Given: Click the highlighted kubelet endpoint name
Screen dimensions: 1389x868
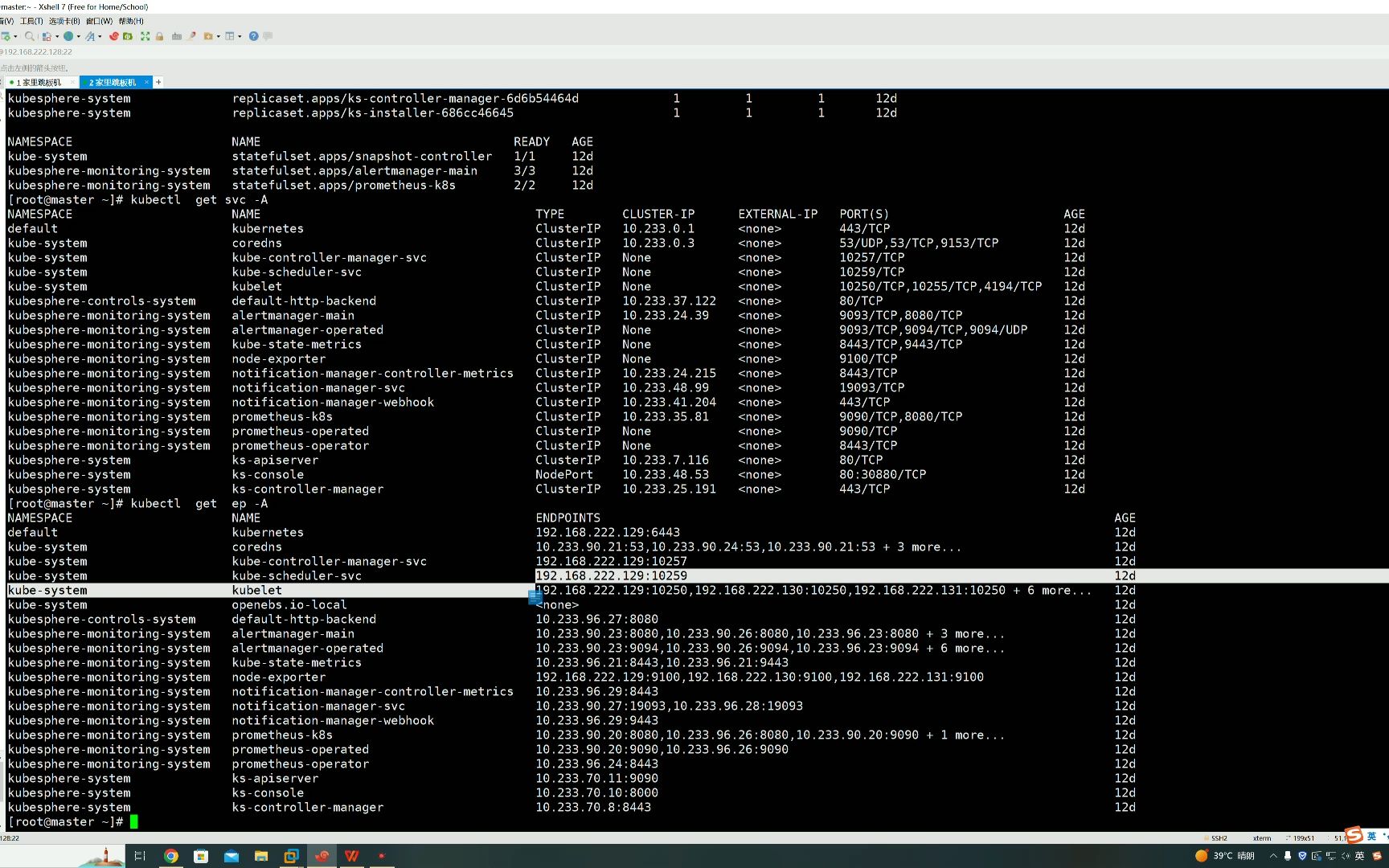Looking at the screenshot, I should tap(256, 590).
